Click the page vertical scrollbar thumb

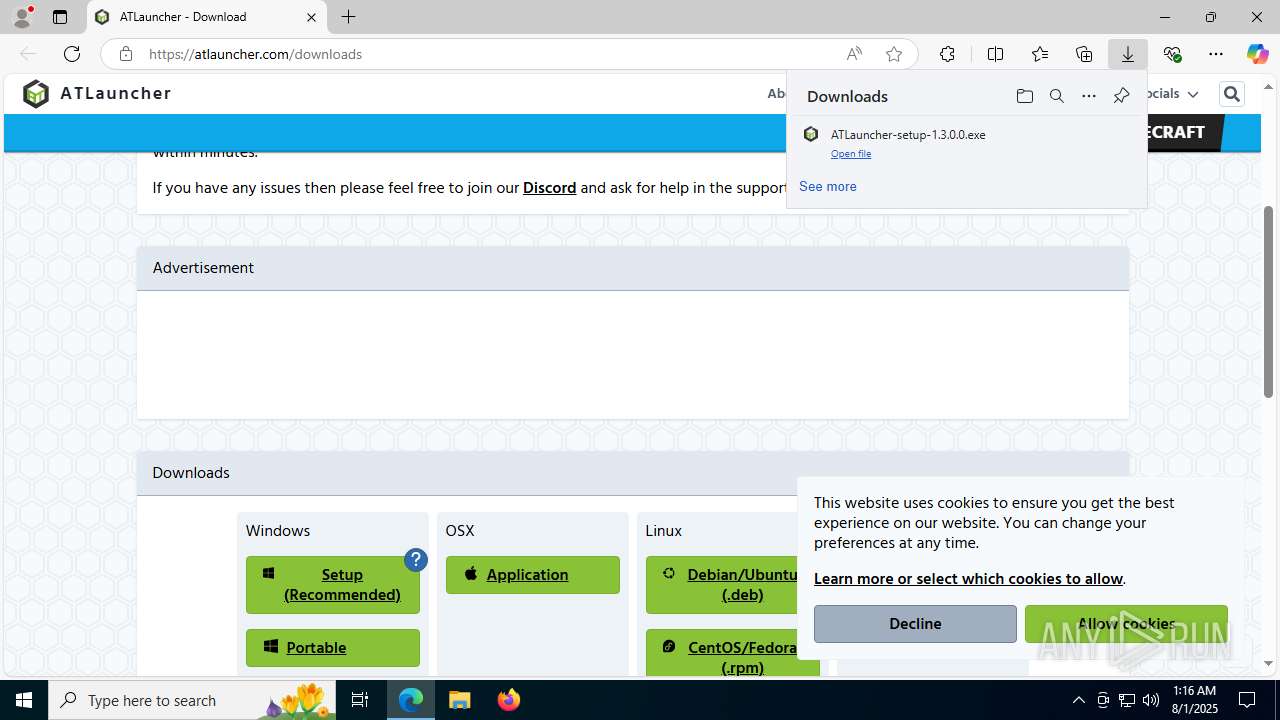click(1269, 302)
